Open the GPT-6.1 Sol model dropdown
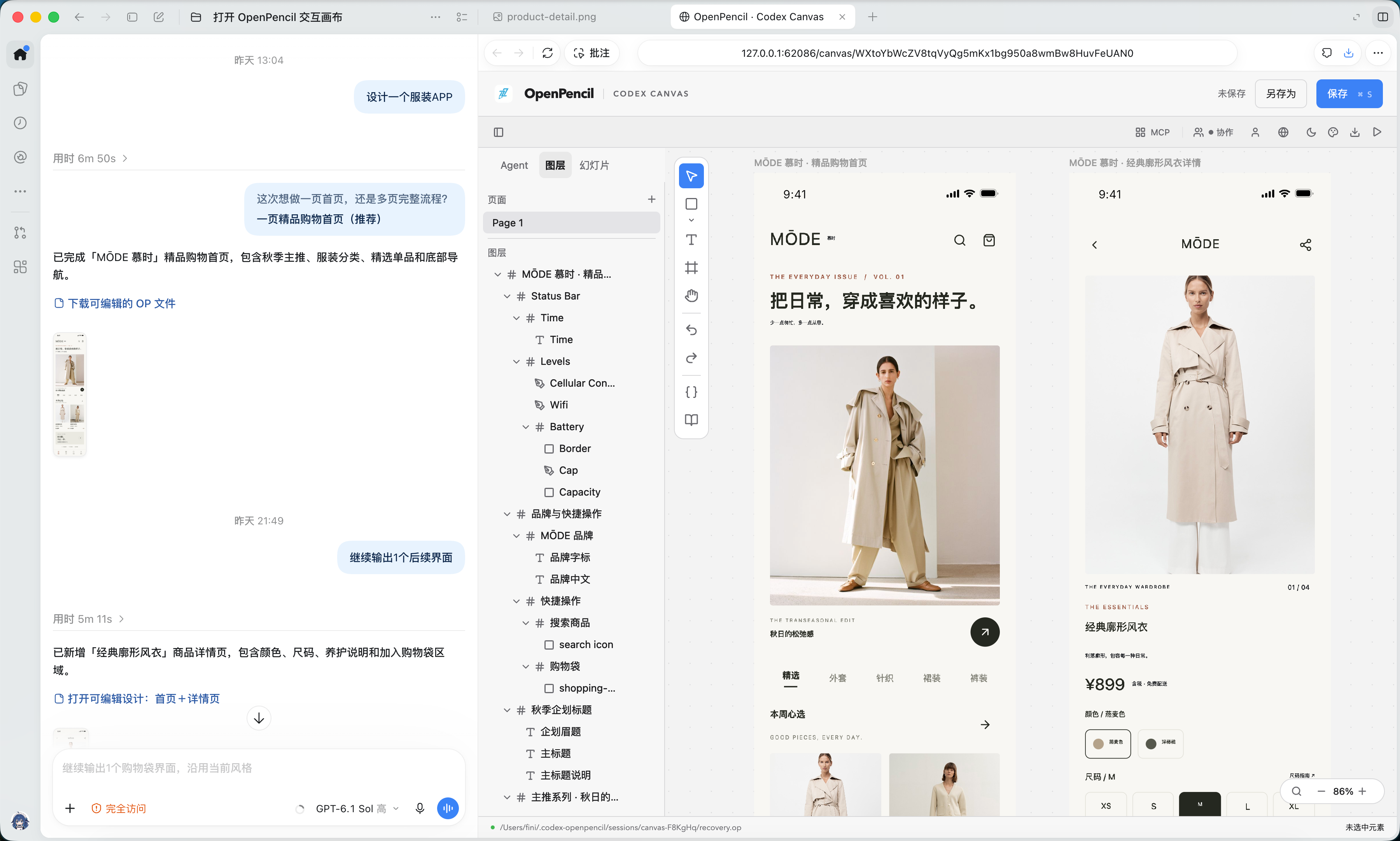 click(357, 809)
